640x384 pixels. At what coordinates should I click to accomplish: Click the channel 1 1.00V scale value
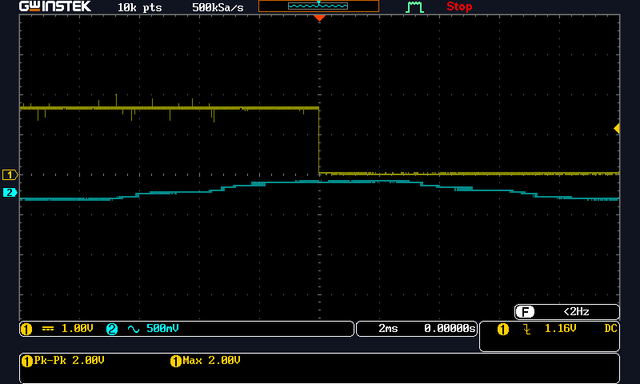pyautogui.click(x=77, y=329)
